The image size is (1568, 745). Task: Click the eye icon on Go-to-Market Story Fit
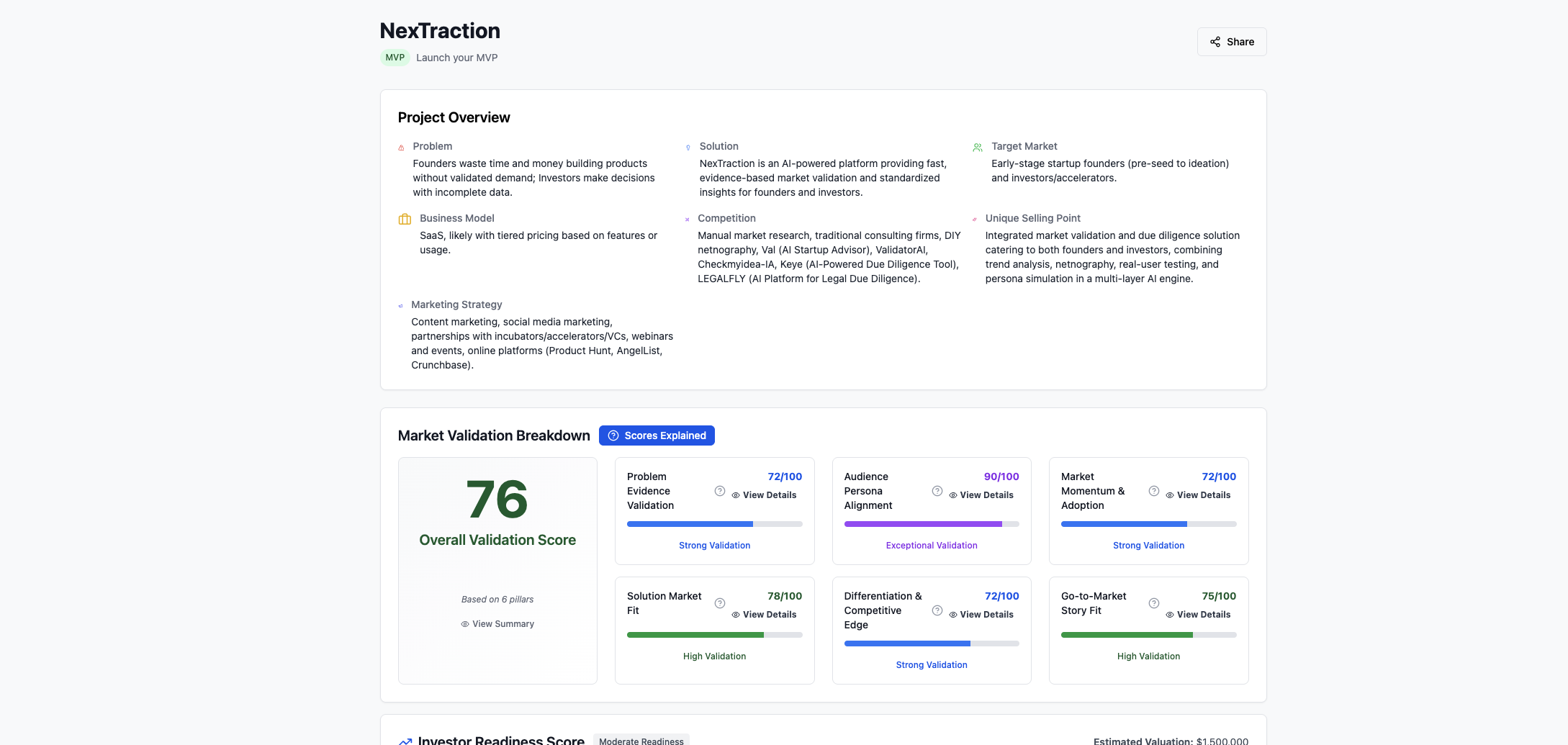1171,614
